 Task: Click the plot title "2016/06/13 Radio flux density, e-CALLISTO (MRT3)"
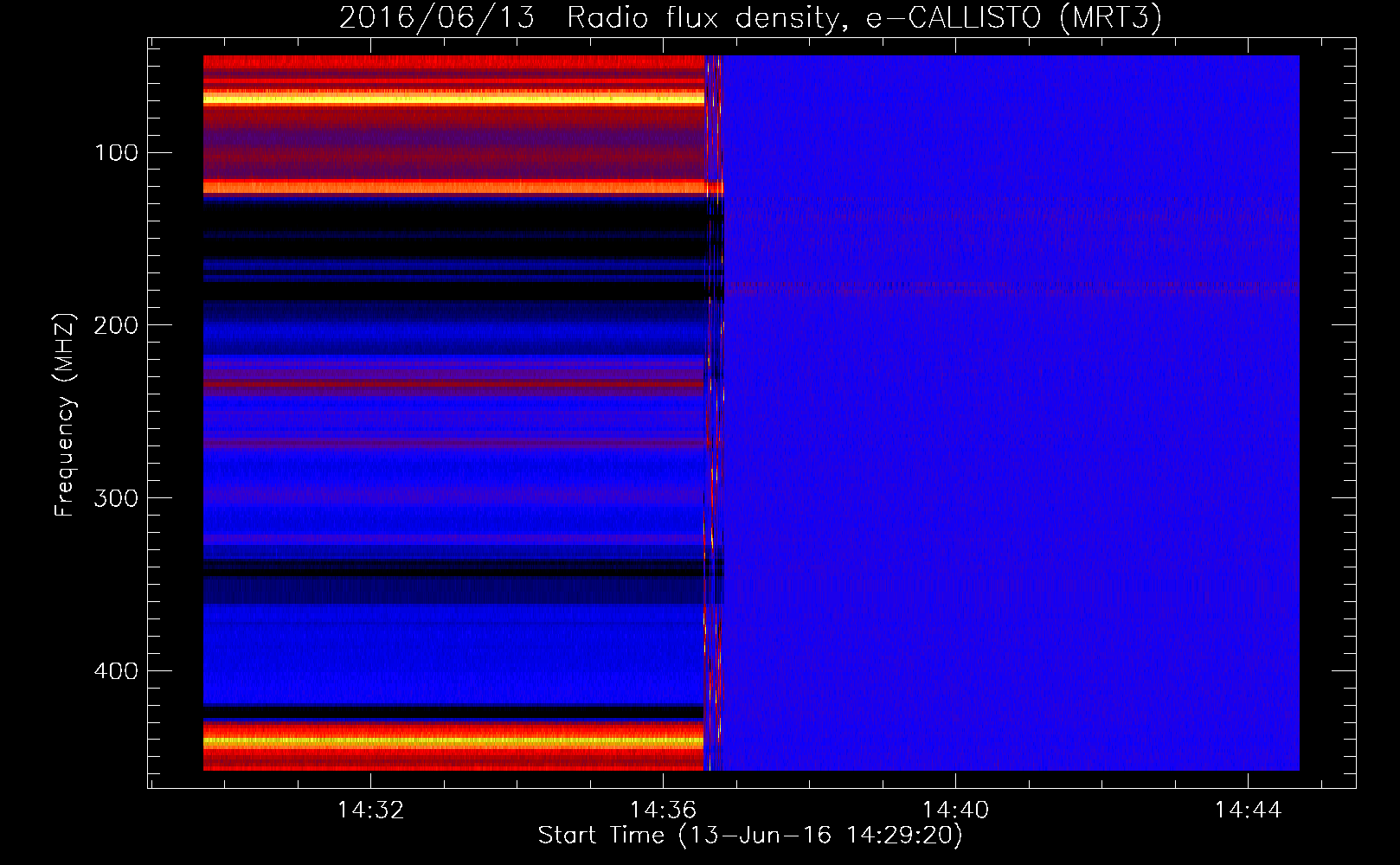[750, 17]
